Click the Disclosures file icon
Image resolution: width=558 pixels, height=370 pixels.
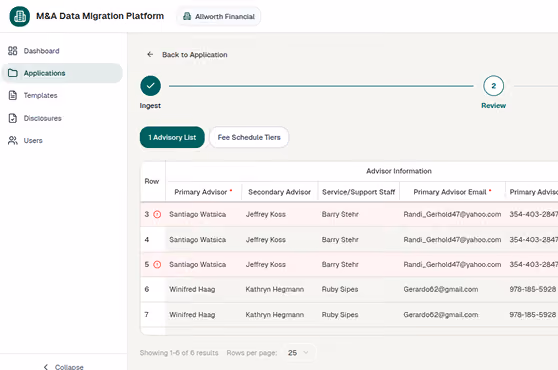pyautogui.click(x=12, y=118)
